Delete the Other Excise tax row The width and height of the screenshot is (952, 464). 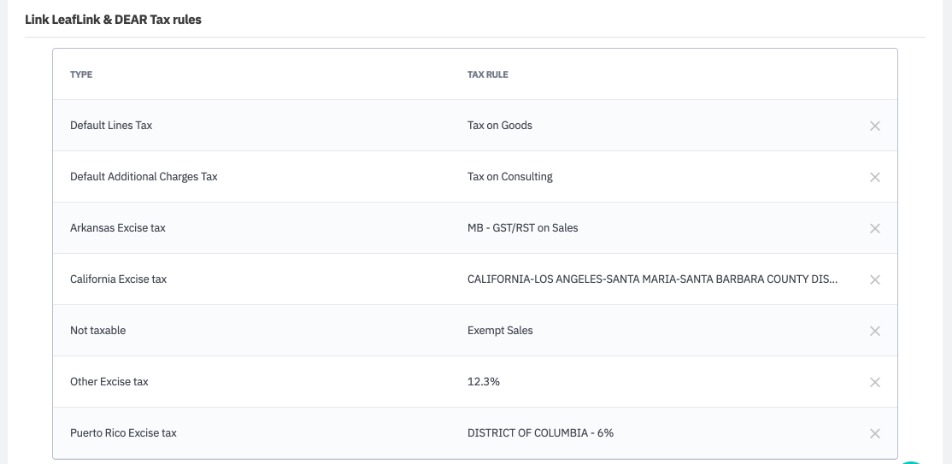pyautogui.click(x=875, y=382)
